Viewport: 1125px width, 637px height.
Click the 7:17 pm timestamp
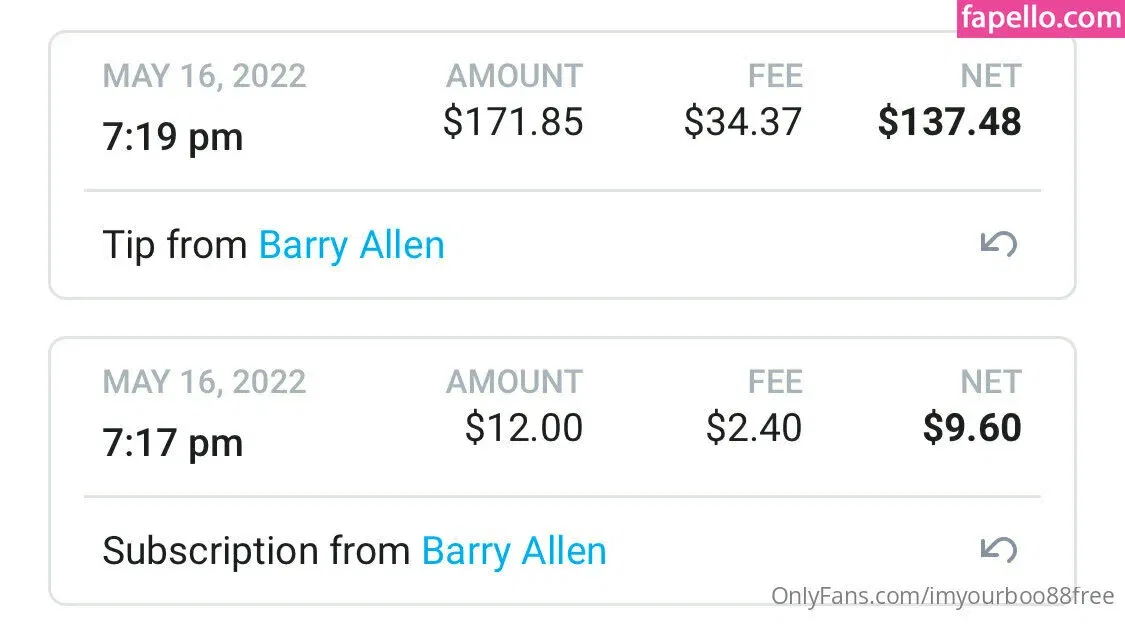coord(172,442)
